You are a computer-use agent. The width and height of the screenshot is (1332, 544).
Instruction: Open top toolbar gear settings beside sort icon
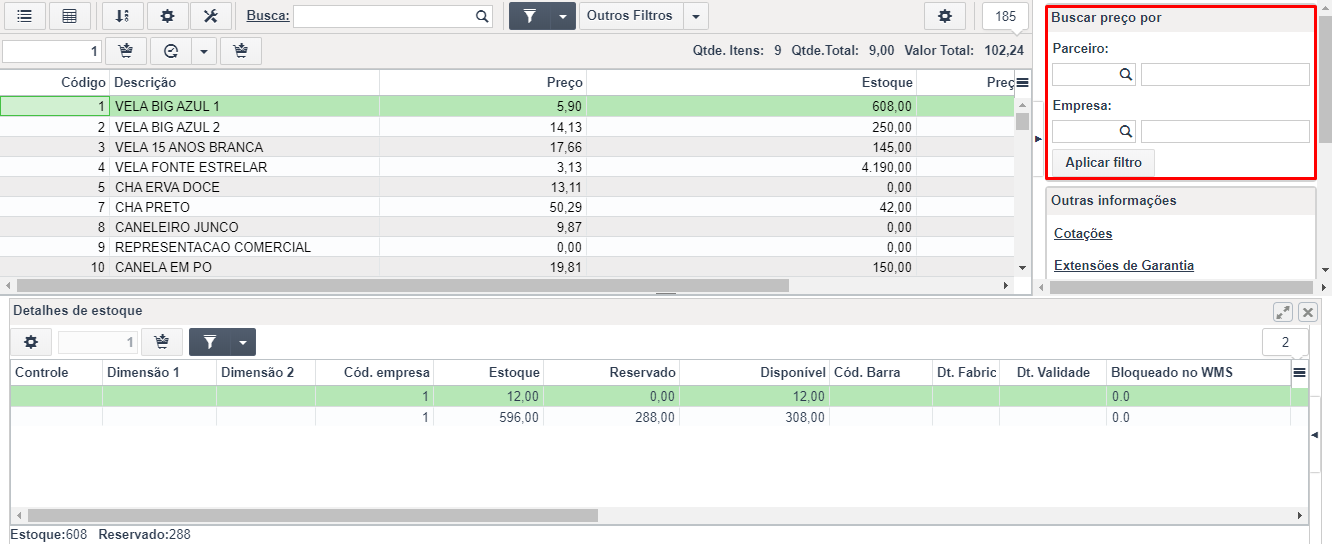(x=167, y=16)
